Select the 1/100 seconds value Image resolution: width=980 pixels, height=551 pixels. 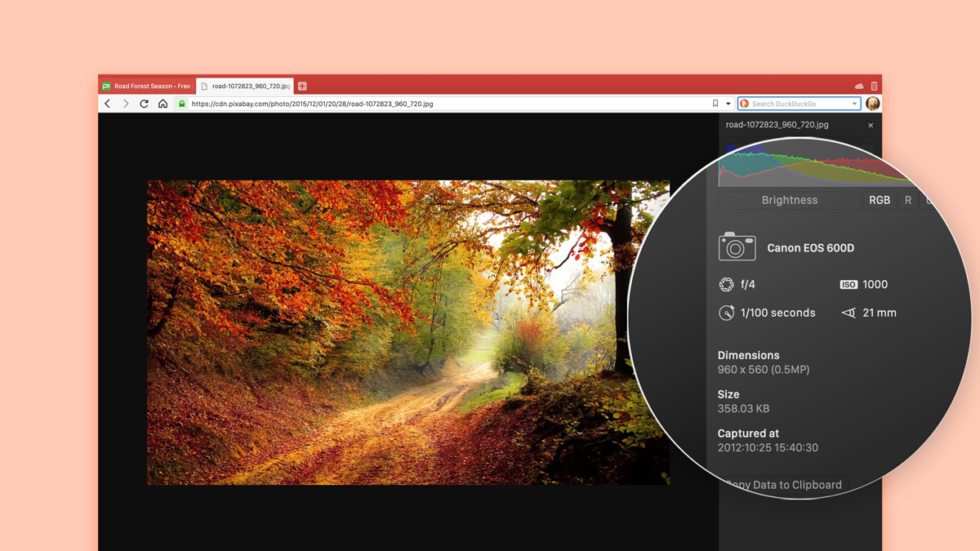(778, 313)
